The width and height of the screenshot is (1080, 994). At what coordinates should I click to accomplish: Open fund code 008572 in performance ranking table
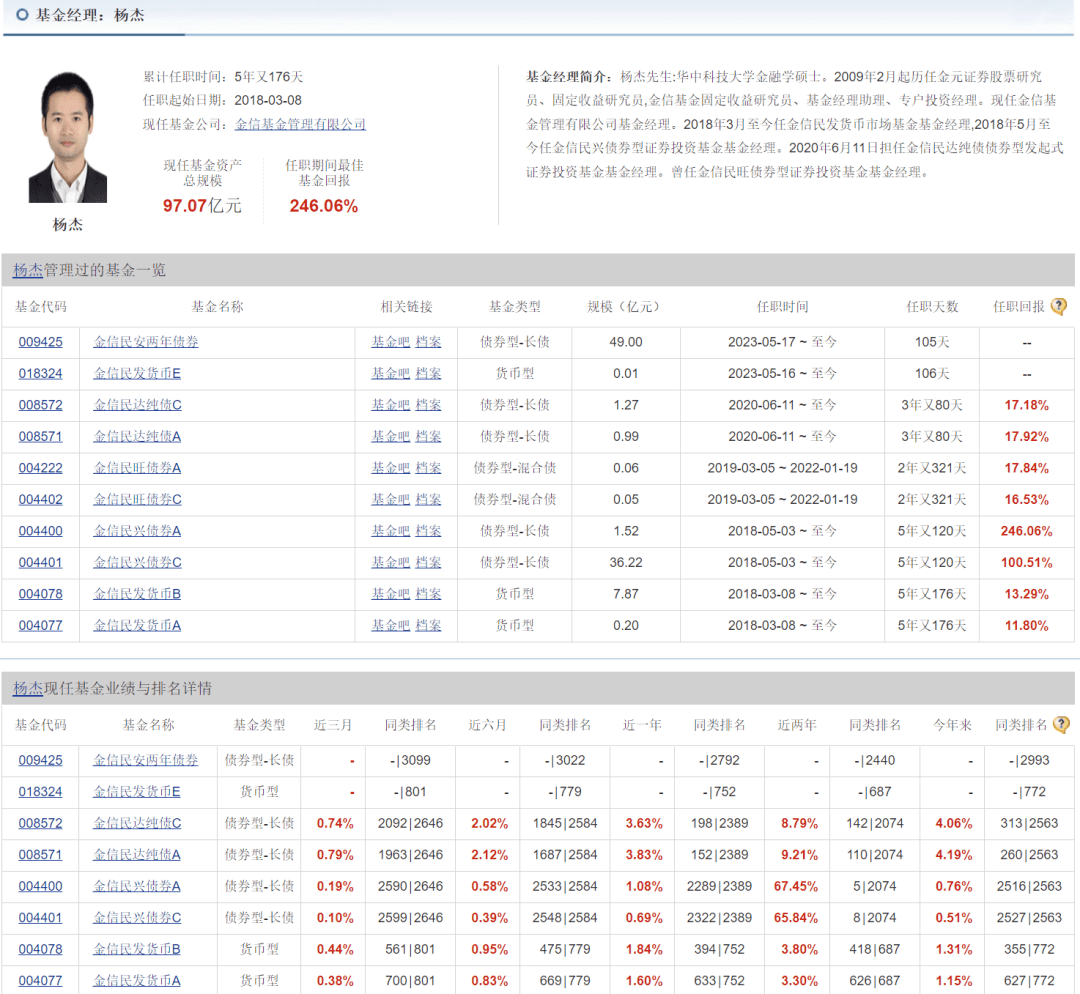41,823
